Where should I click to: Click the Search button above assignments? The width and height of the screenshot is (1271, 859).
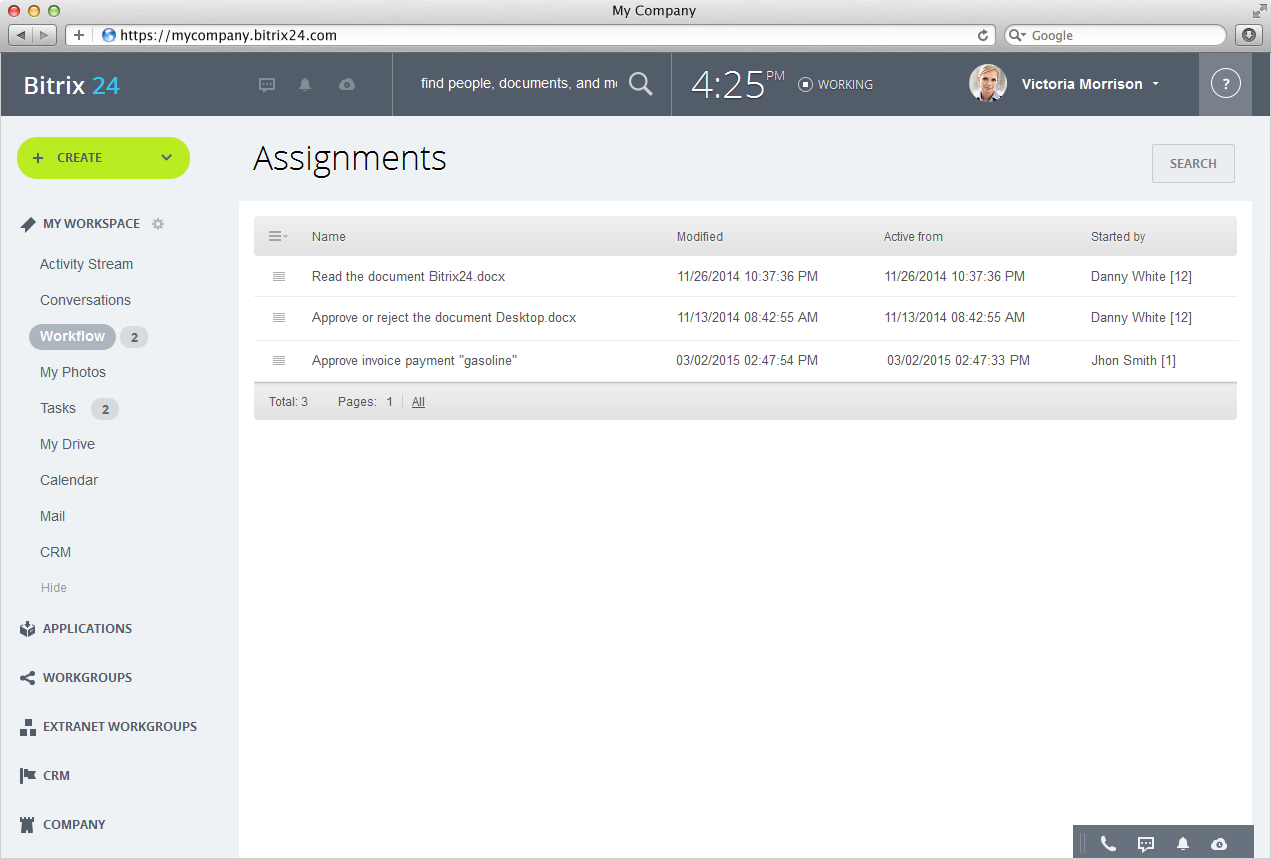pyautogui.click(x=1193, y=164)
